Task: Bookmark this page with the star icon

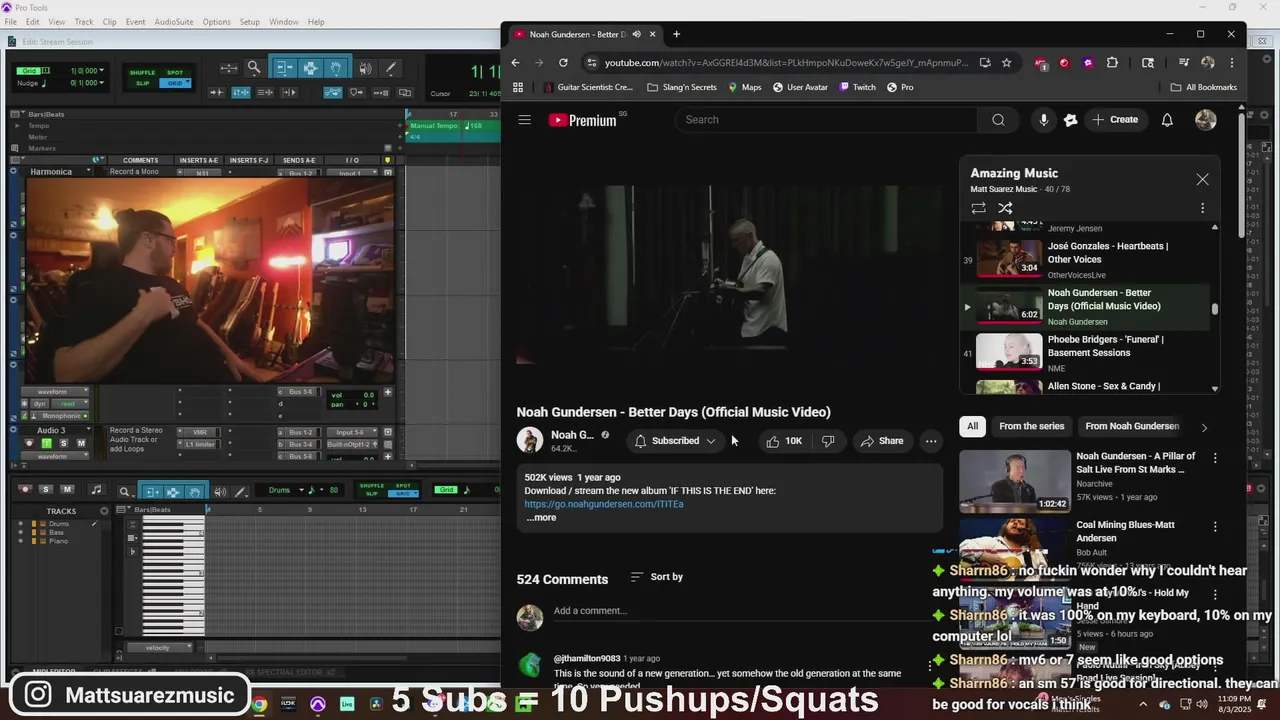Action: click(1006, 62)
